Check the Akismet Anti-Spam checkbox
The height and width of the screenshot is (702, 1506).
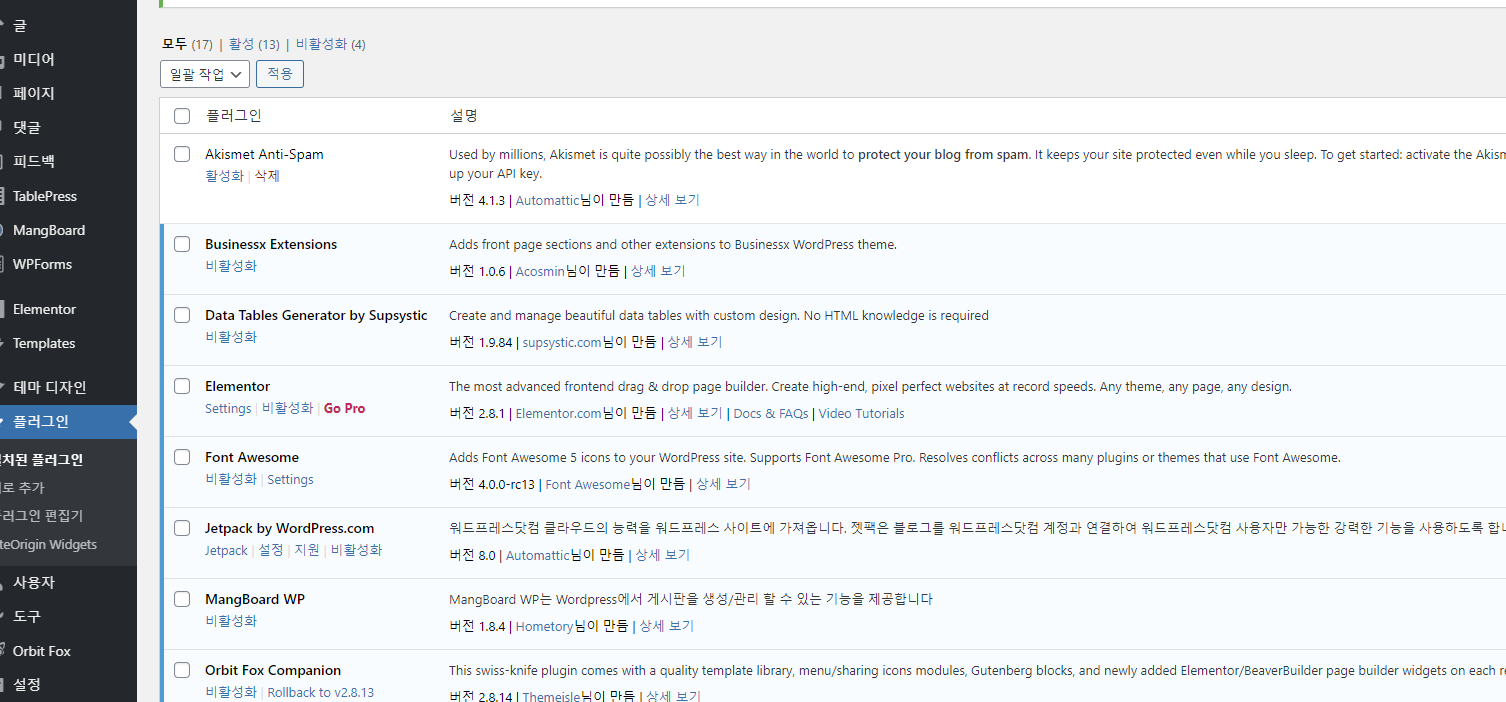click(x=182, y=154)
